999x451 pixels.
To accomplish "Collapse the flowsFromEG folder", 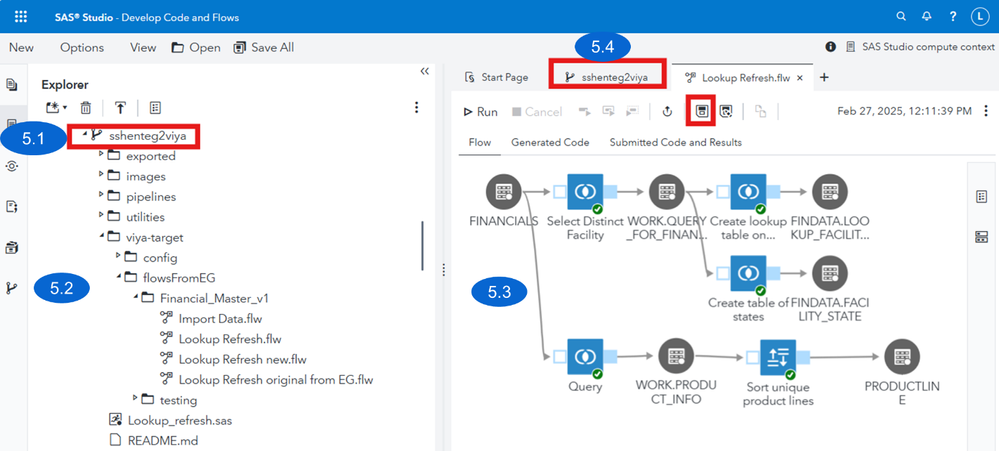I will pos(119,277).
